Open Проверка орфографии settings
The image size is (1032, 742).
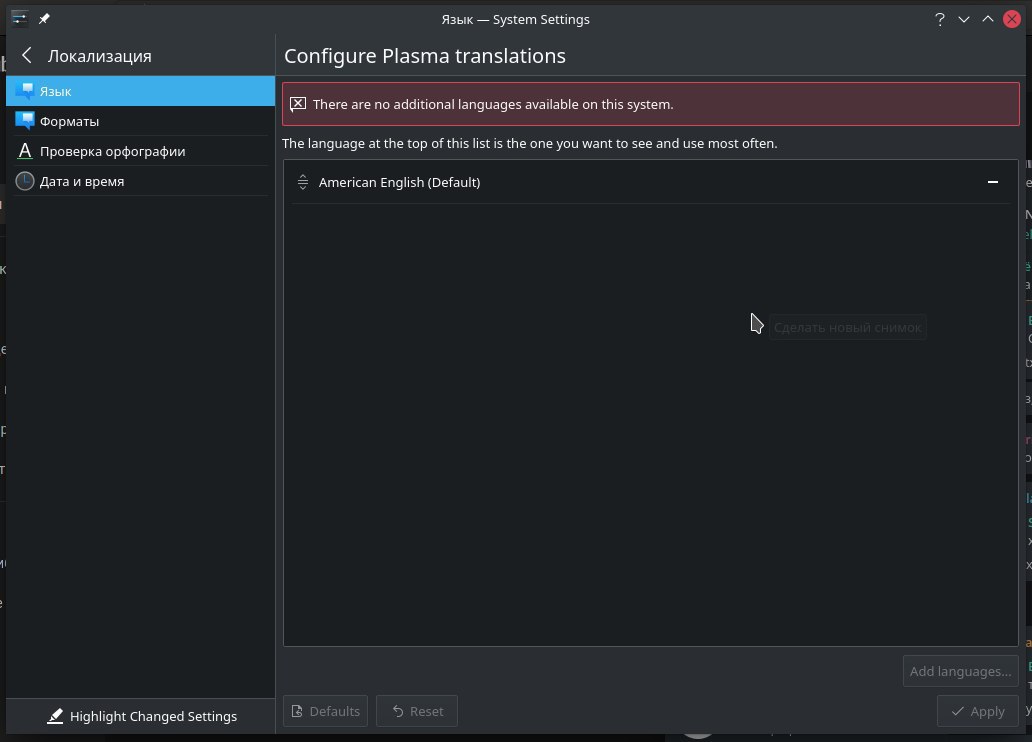140,151
